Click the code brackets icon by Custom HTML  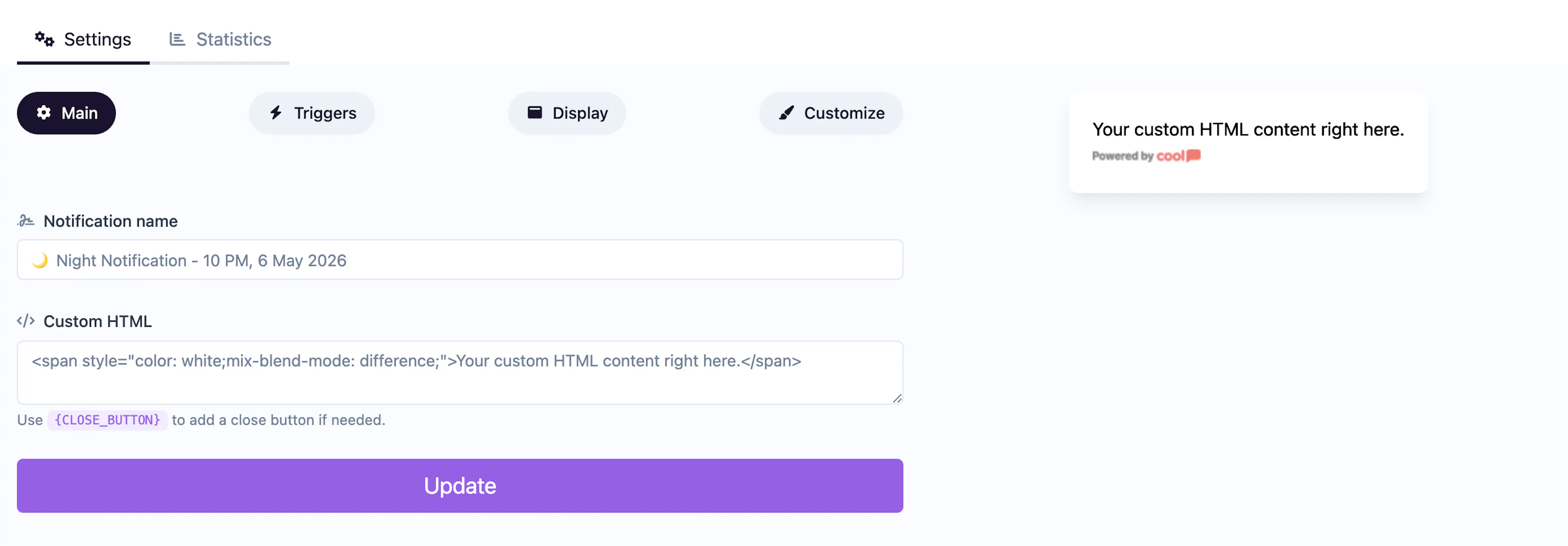coord(26,320)
